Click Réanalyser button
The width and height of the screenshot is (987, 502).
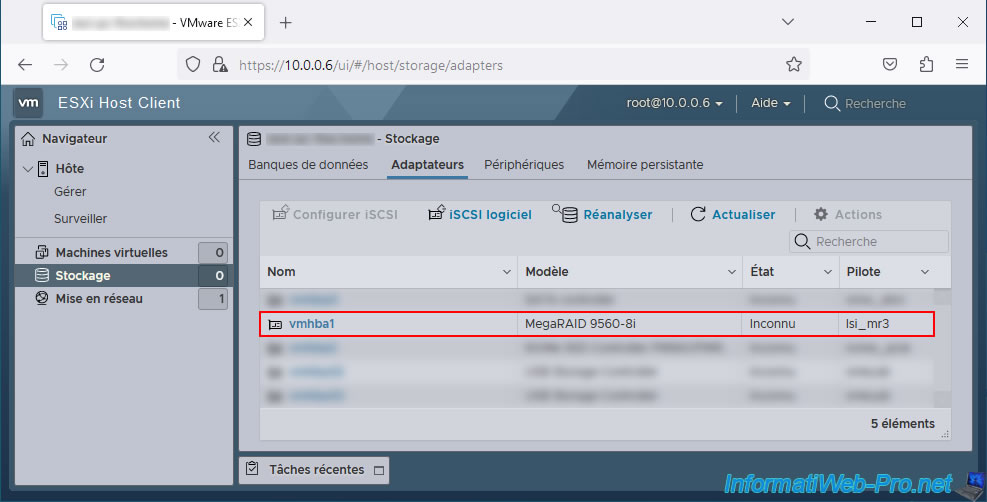point(602,214)
